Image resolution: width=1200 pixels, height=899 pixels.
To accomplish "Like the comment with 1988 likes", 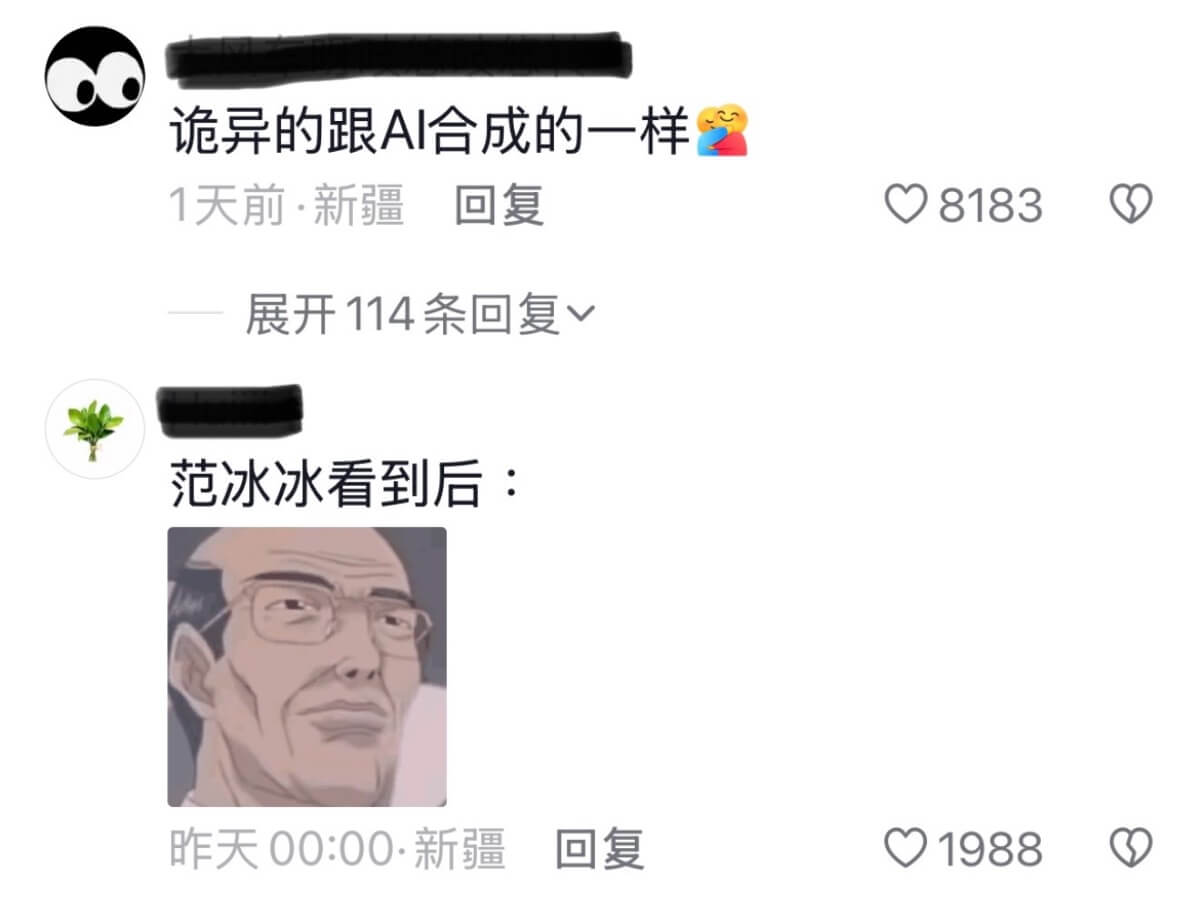I will (x=907, y=850).
